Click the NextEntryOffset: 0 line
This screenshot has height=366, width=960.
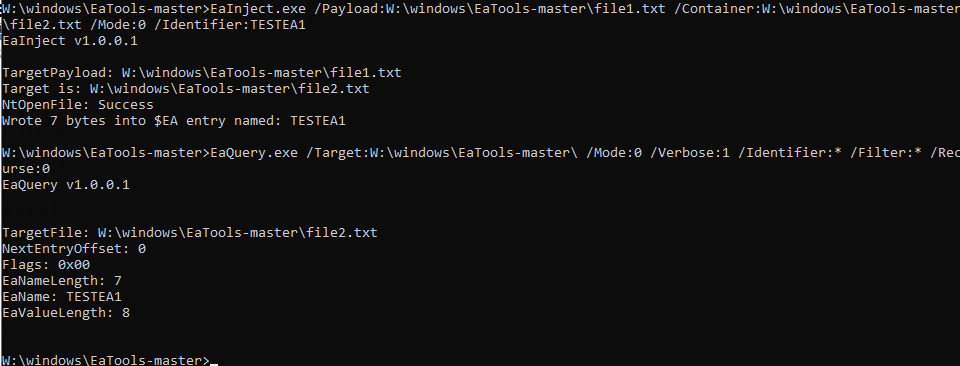pyautogui.click(x=74, y=248)
